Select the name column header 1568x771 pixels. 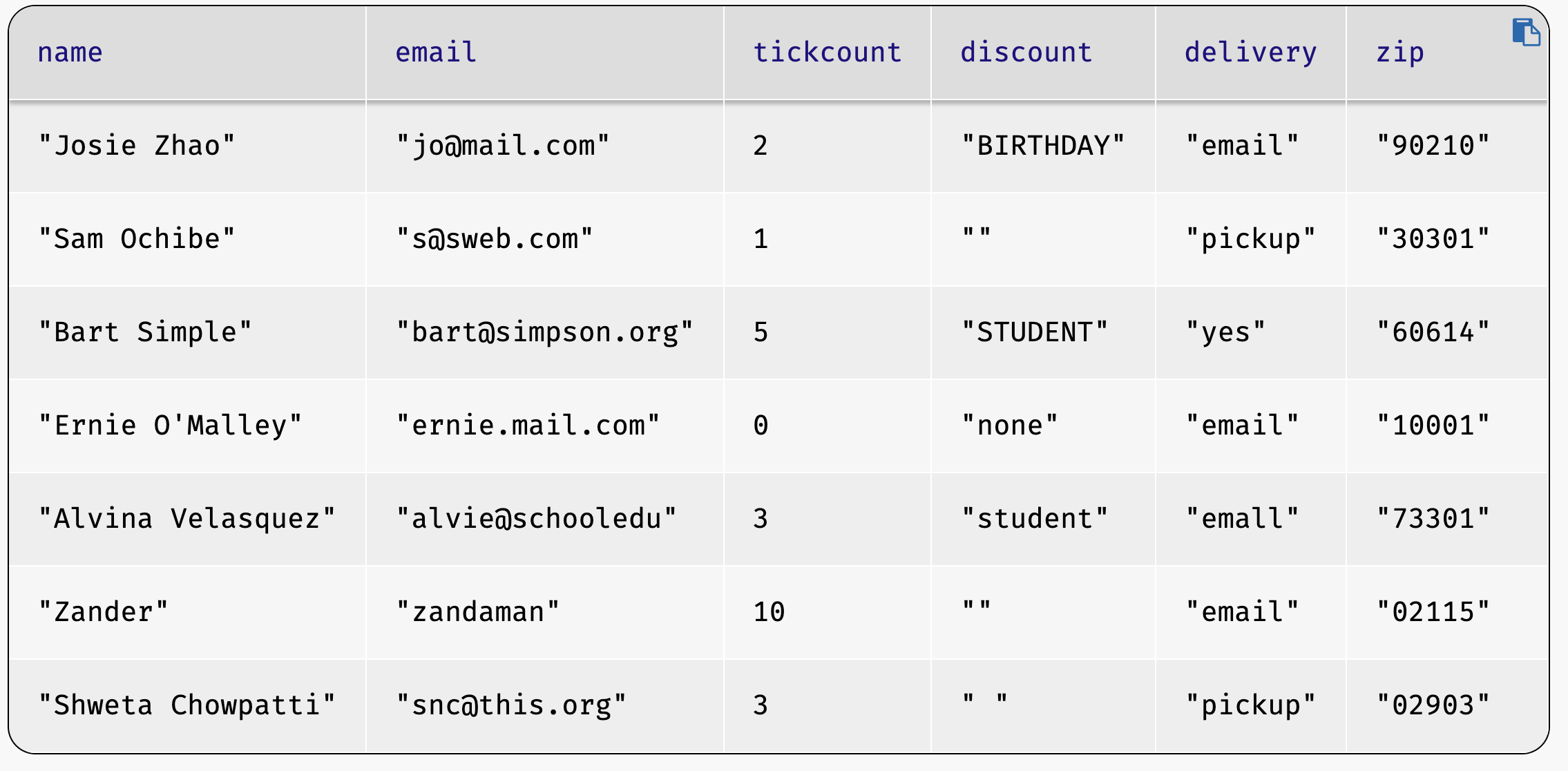(187, 53)
